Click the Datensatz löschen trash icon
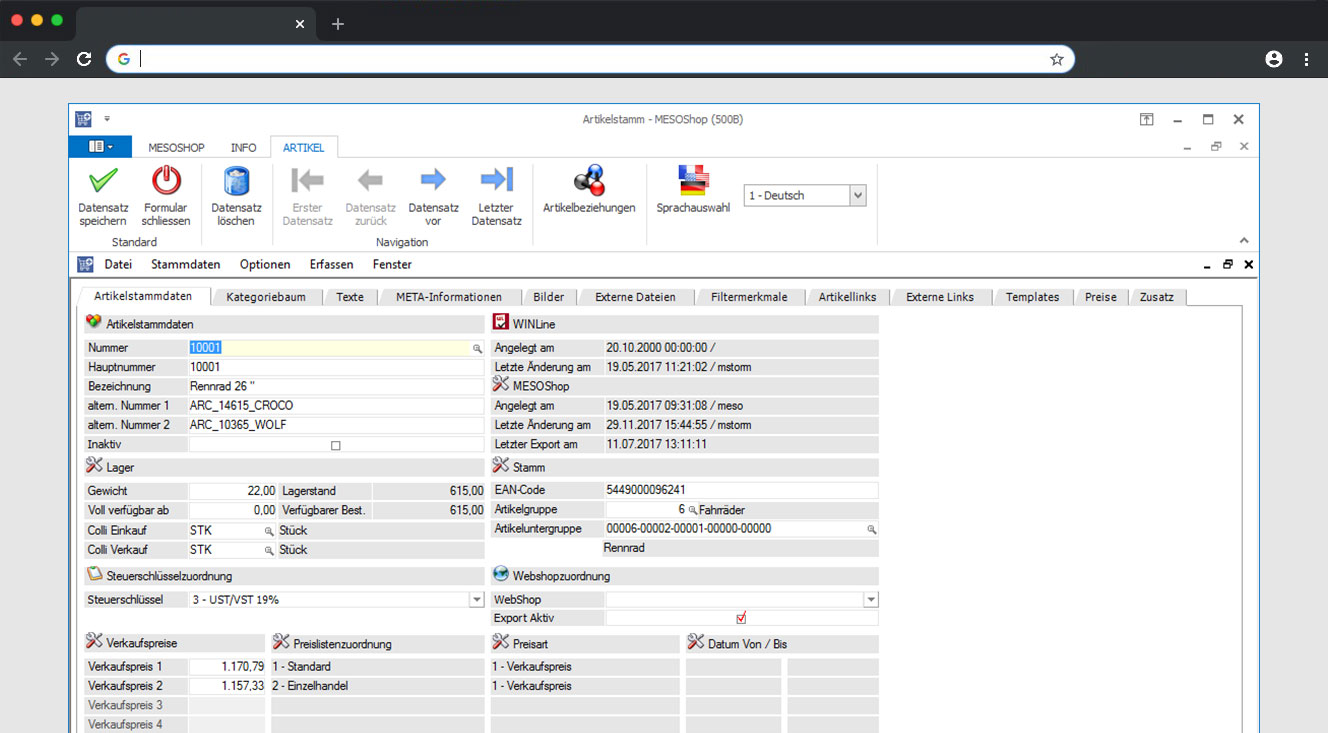The width and height of the screenshot is (1328, 733). tap(236, 181)
